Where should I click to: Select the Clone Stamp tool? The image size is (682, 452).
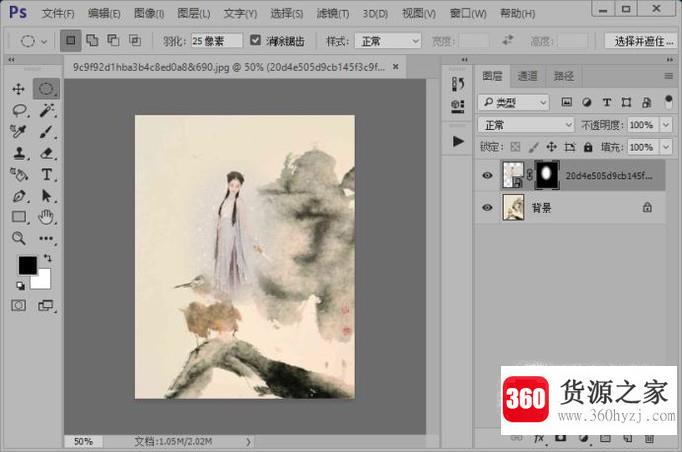pos(19,153)
